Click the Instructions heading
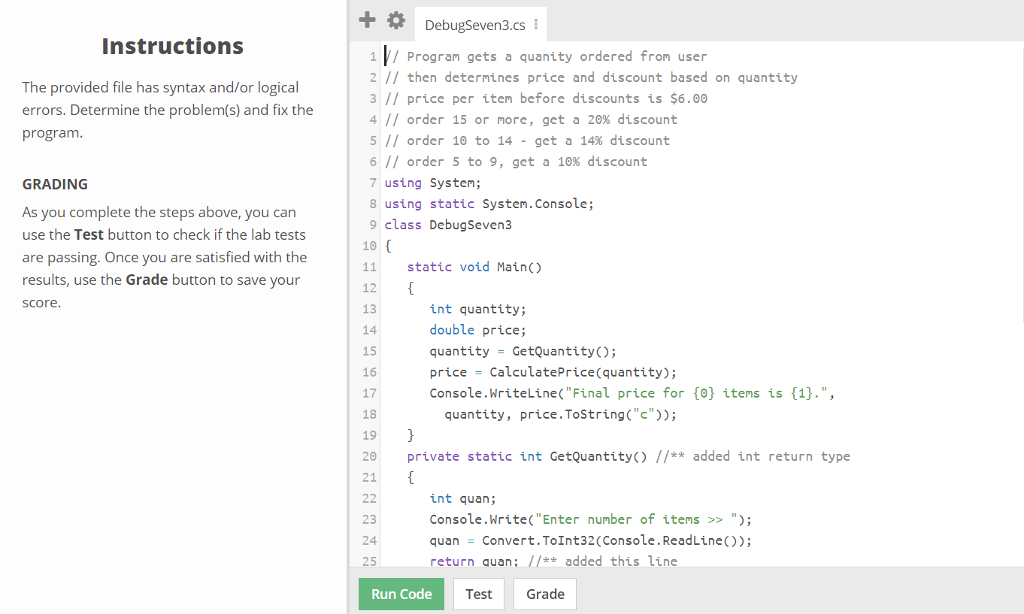 [x=172, y=46]
